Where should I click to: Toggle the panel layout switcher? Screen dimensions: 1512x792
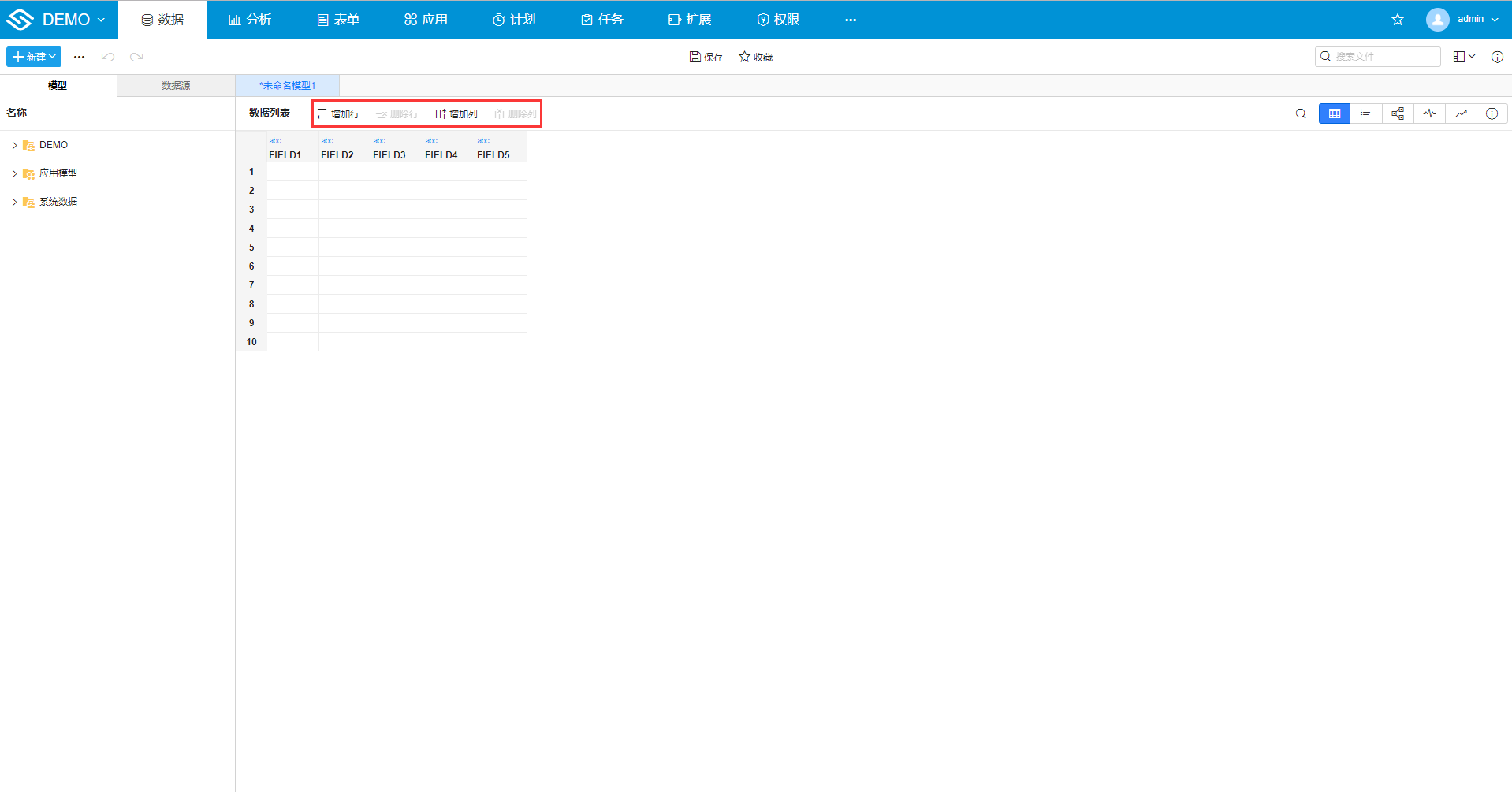click(x=1464, y=57)
